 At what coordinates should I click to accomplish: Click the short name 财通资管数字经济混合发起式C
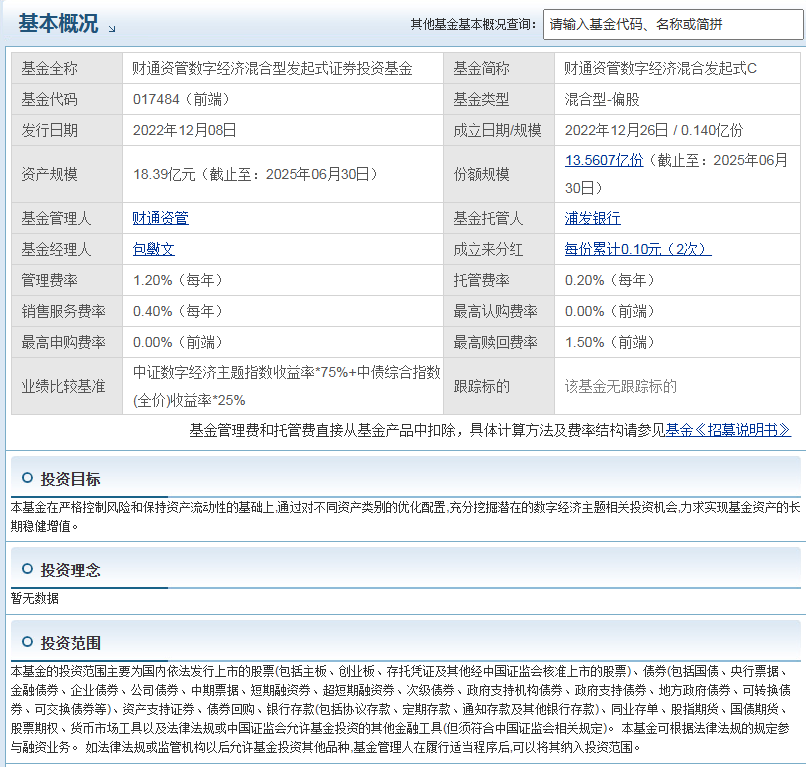[661, 68]
